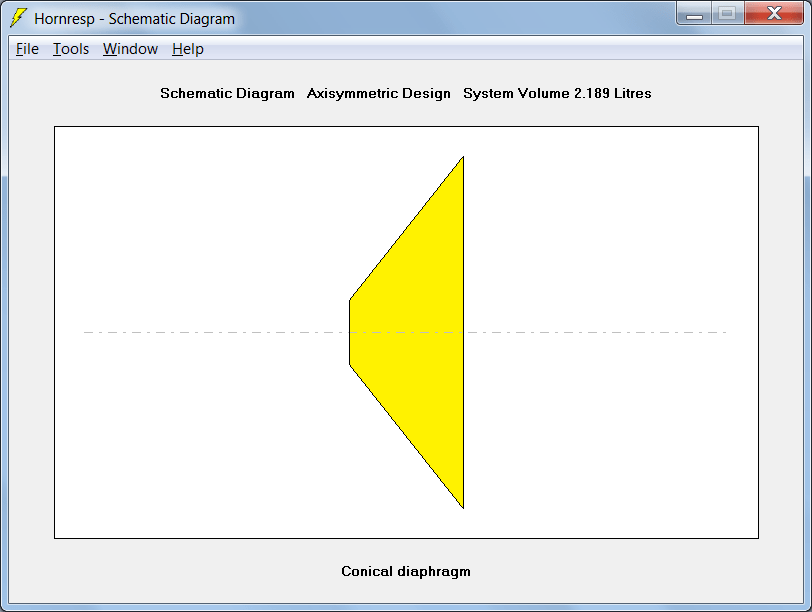Open the Window menu
This screenshot has height=612, width=812.
click(x=130, y=49)
